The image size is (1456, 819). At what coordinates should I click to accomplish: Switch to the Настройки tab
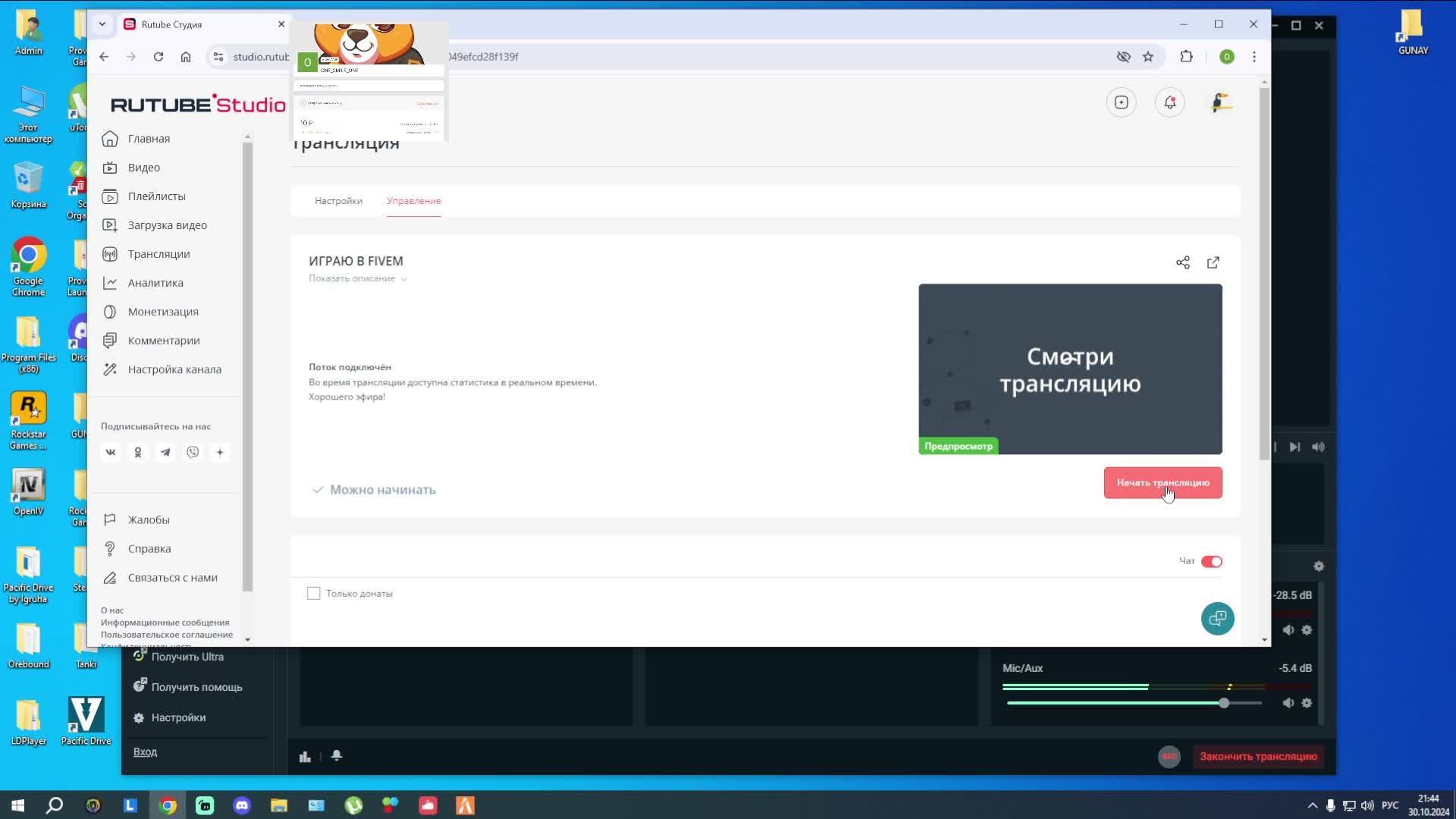(338, 201)
